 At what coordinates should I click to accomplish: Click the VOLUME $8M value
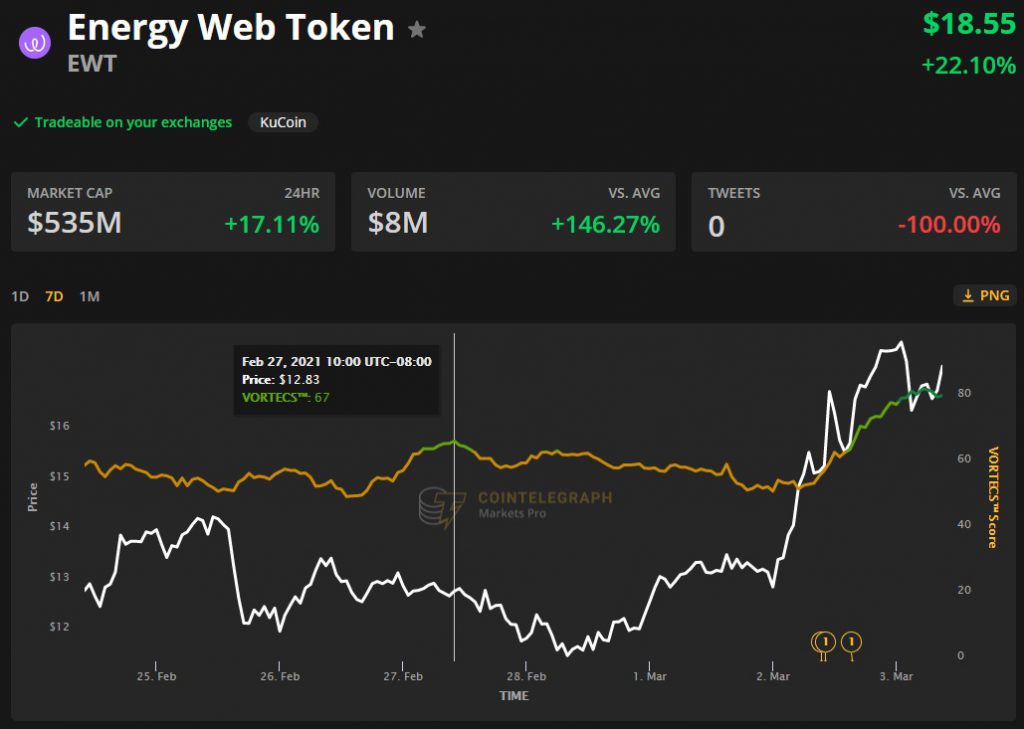[398, 223]
